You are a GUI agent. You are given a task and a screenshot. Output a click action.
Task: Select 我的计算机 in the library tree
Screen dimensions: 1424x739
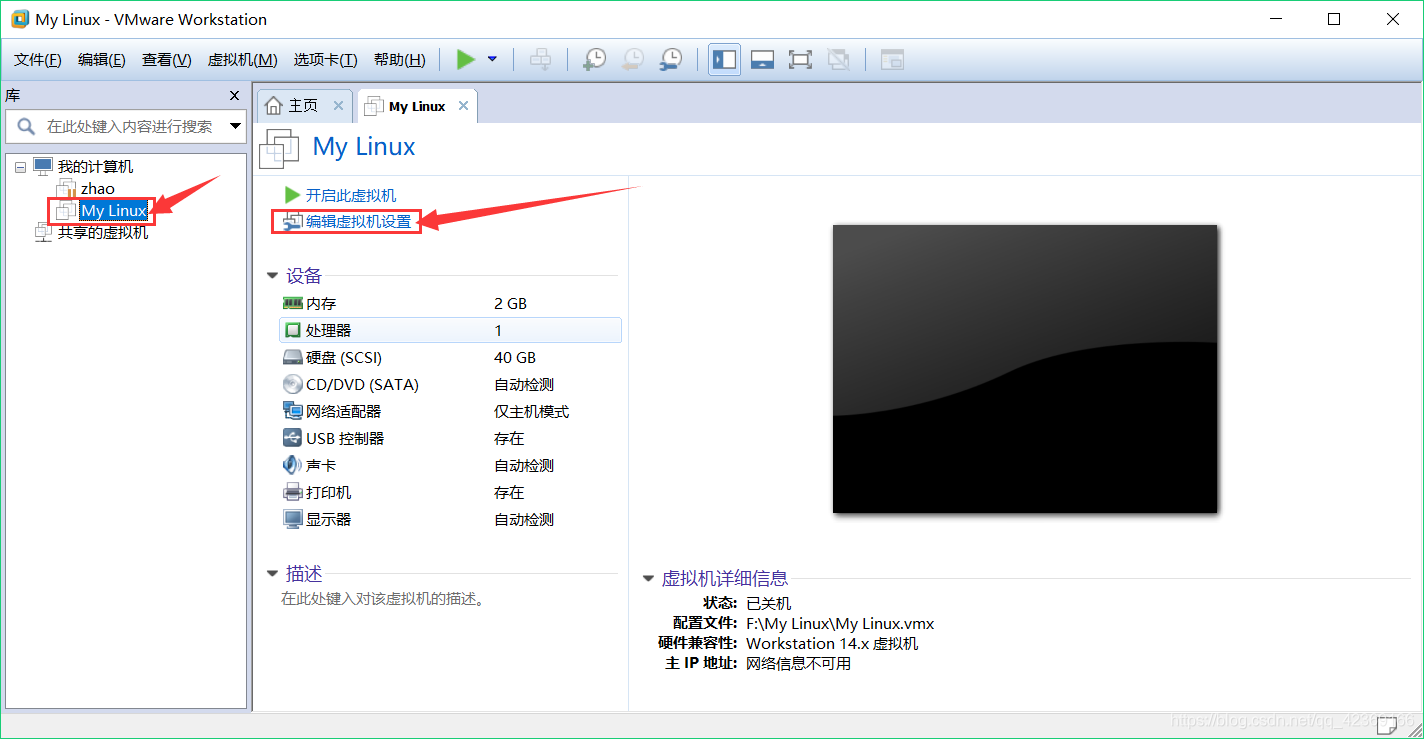click(95, 167)
